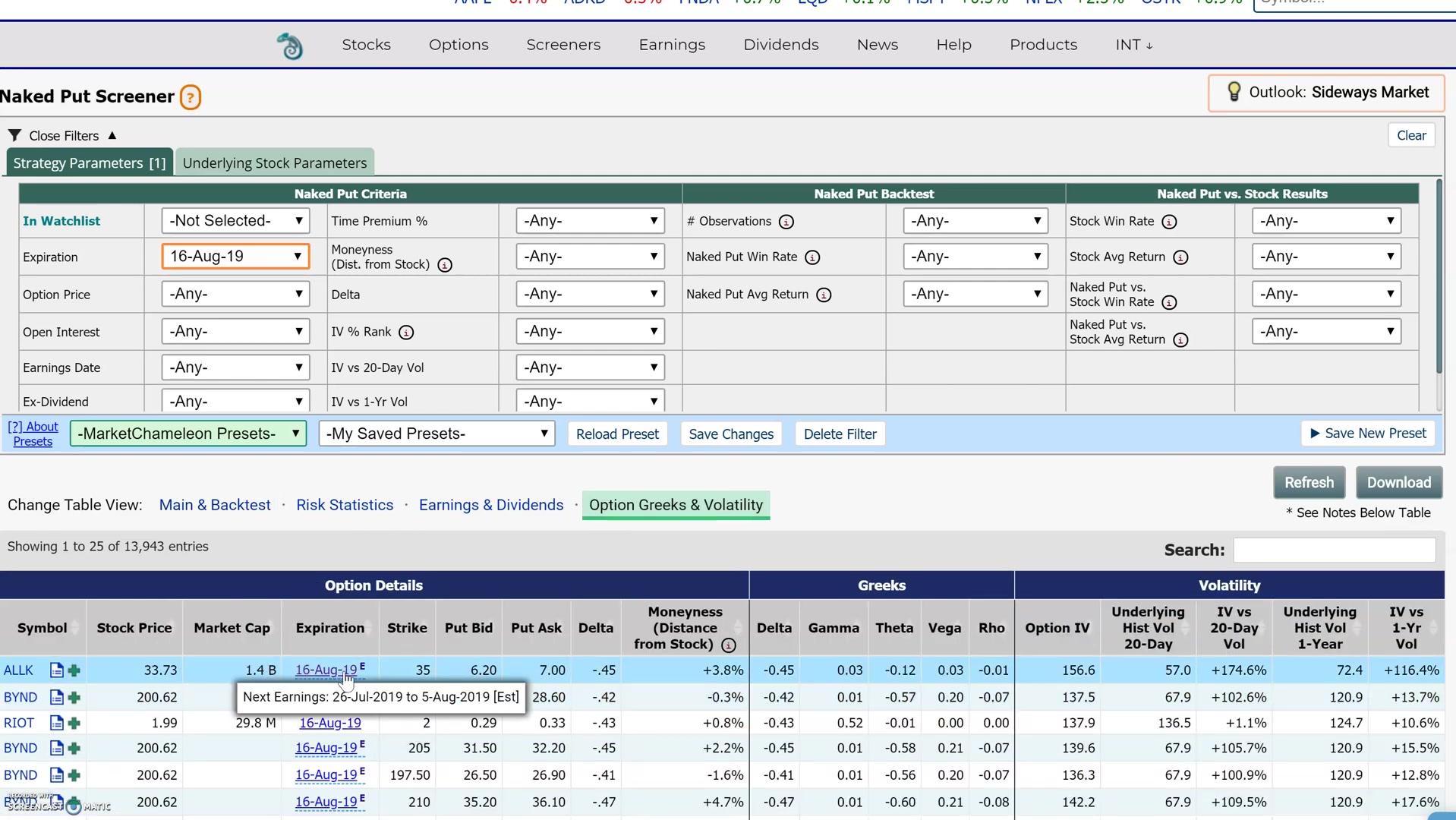The image size is (1456, 820).
Task: Open the Naked Put Screener help icon
Action: [x=191, y=97]
